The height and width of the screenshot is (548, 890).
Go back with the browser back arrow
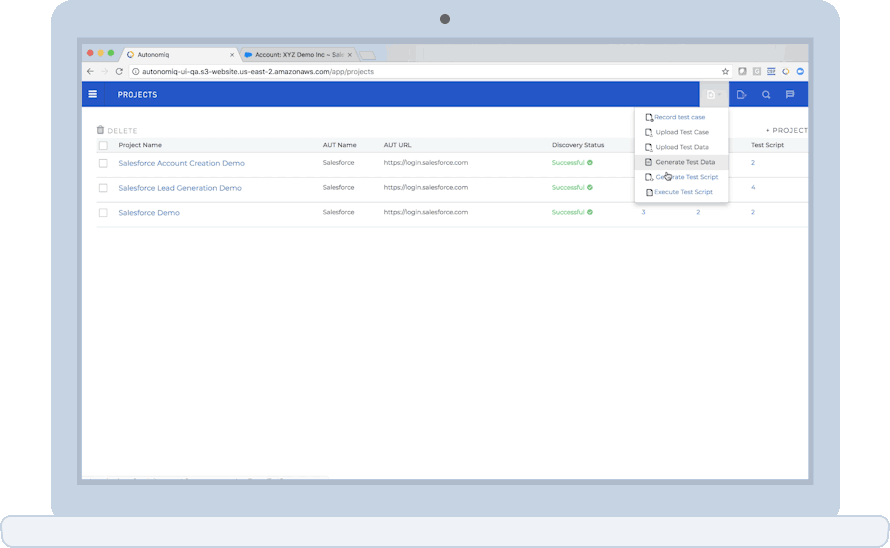(90, 72)
